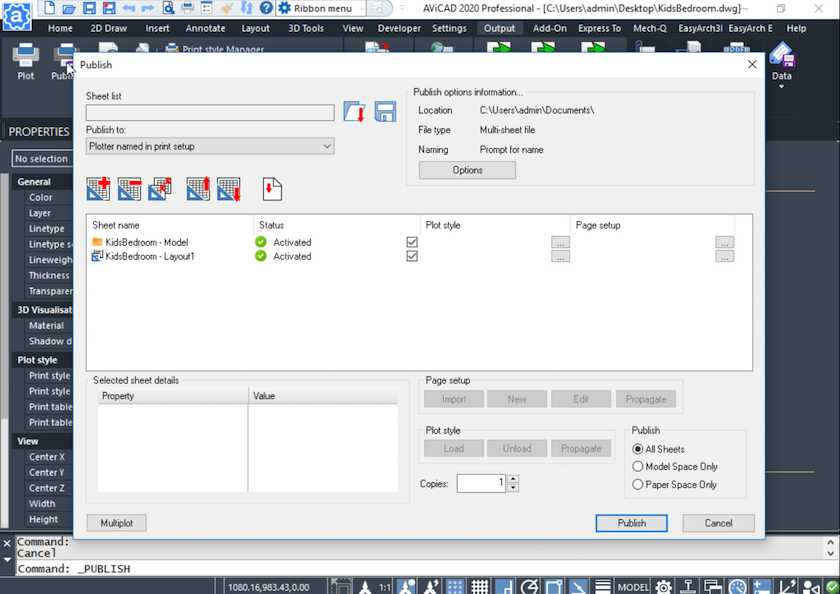The height and width of the screenshot is (594, 840).
Task: Click the Move Sheet Up icon
Action: click(198, 188)
